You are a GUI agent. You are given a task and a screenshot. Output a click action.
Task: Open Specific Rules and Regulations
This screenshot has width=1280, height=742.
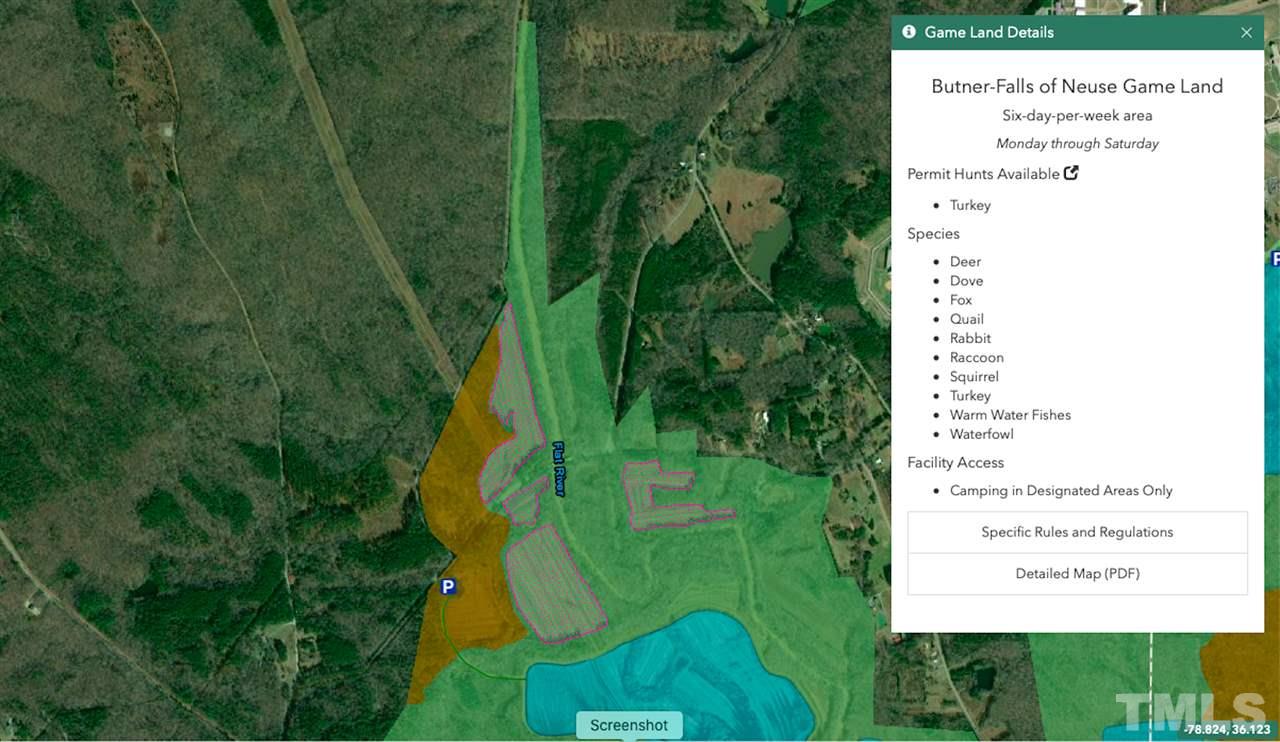click(1077, 532)
